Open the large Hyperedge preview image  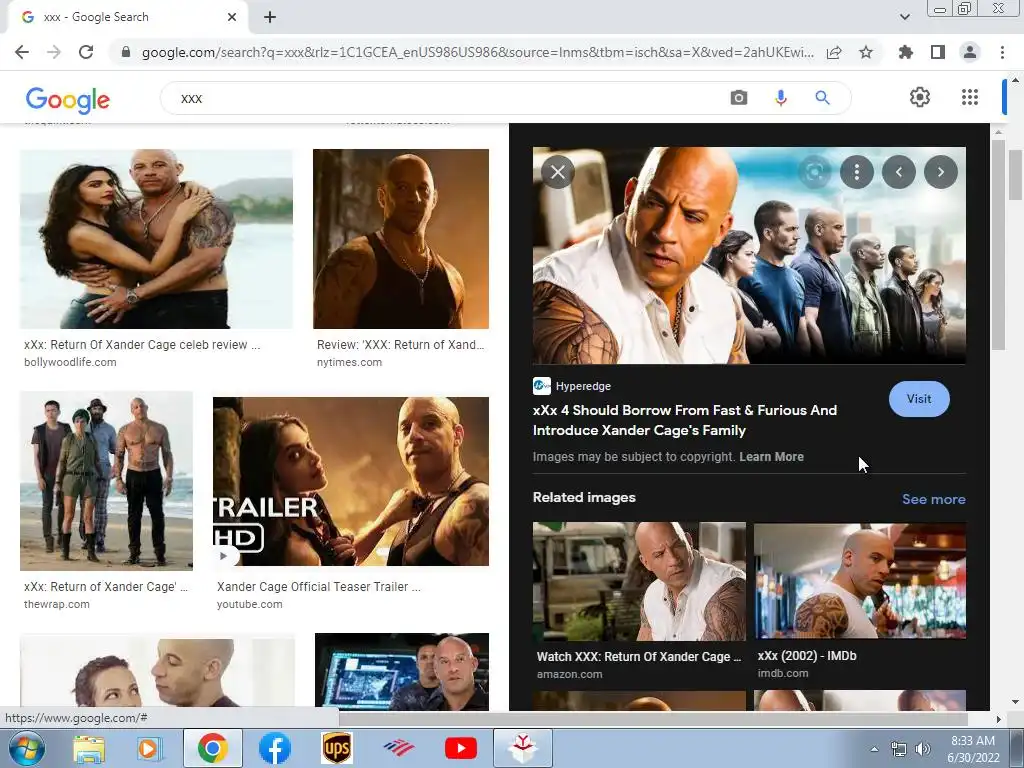click(x=749, y=255)
